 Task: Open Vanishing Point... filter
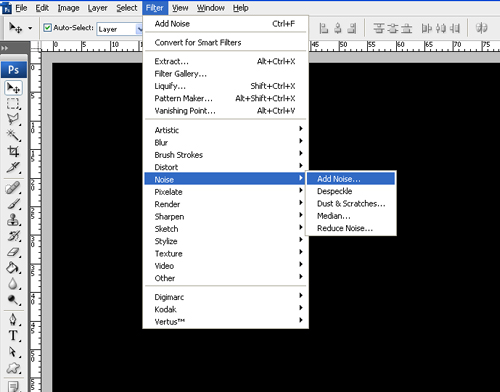pos(225,111)
